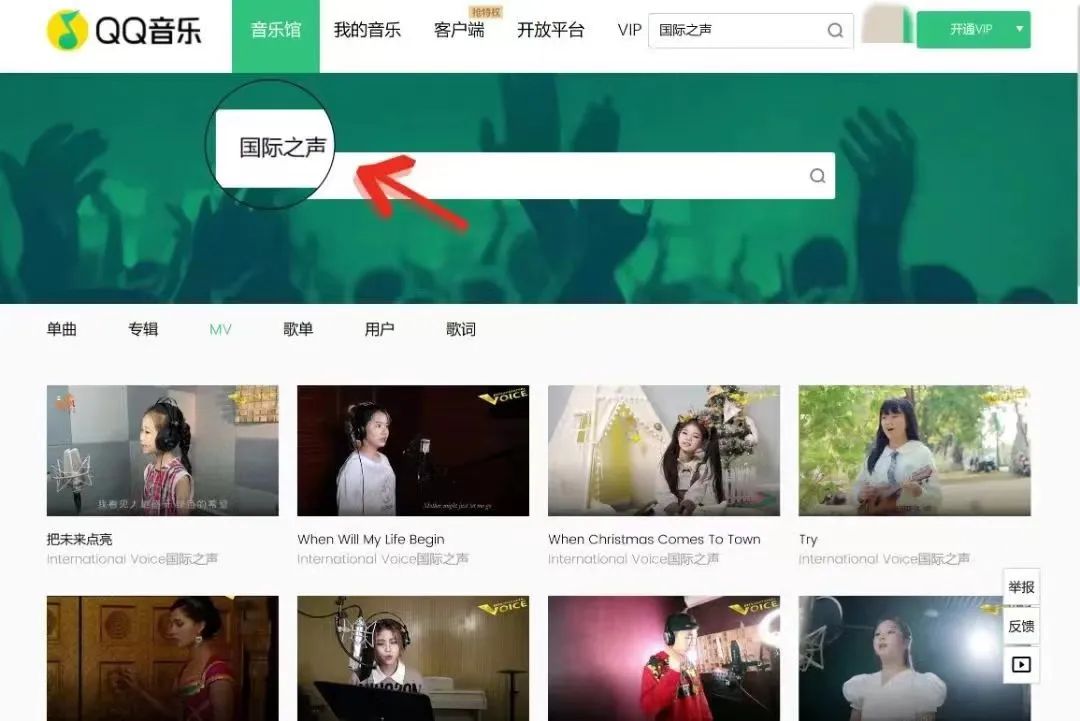Click the 把未来点亮 title link
Image resolution: width=1080 pixels, height=721 pixels.
tap(79, 539)
